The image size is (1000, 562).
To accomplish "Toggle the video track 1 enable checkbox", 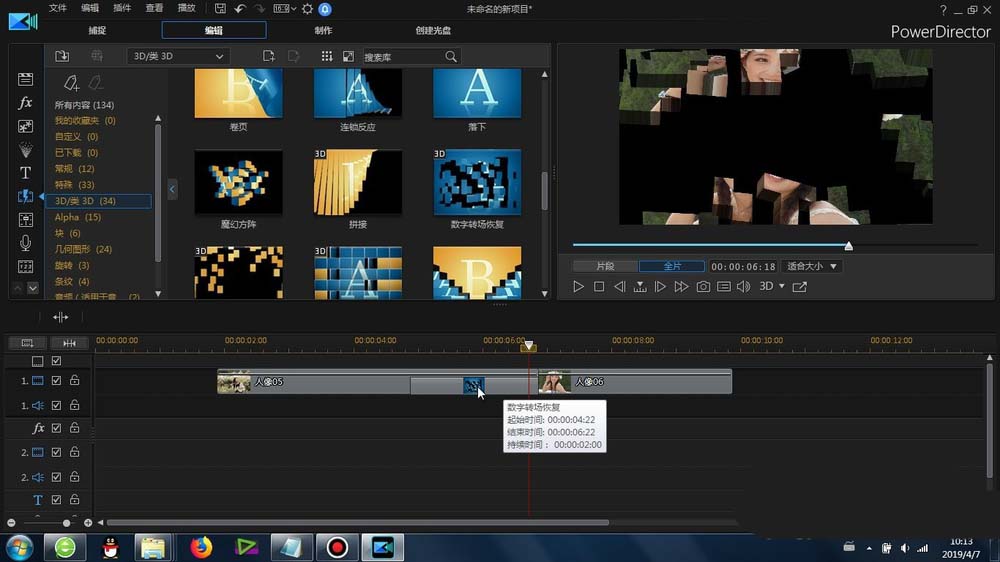I will point(57,381).
